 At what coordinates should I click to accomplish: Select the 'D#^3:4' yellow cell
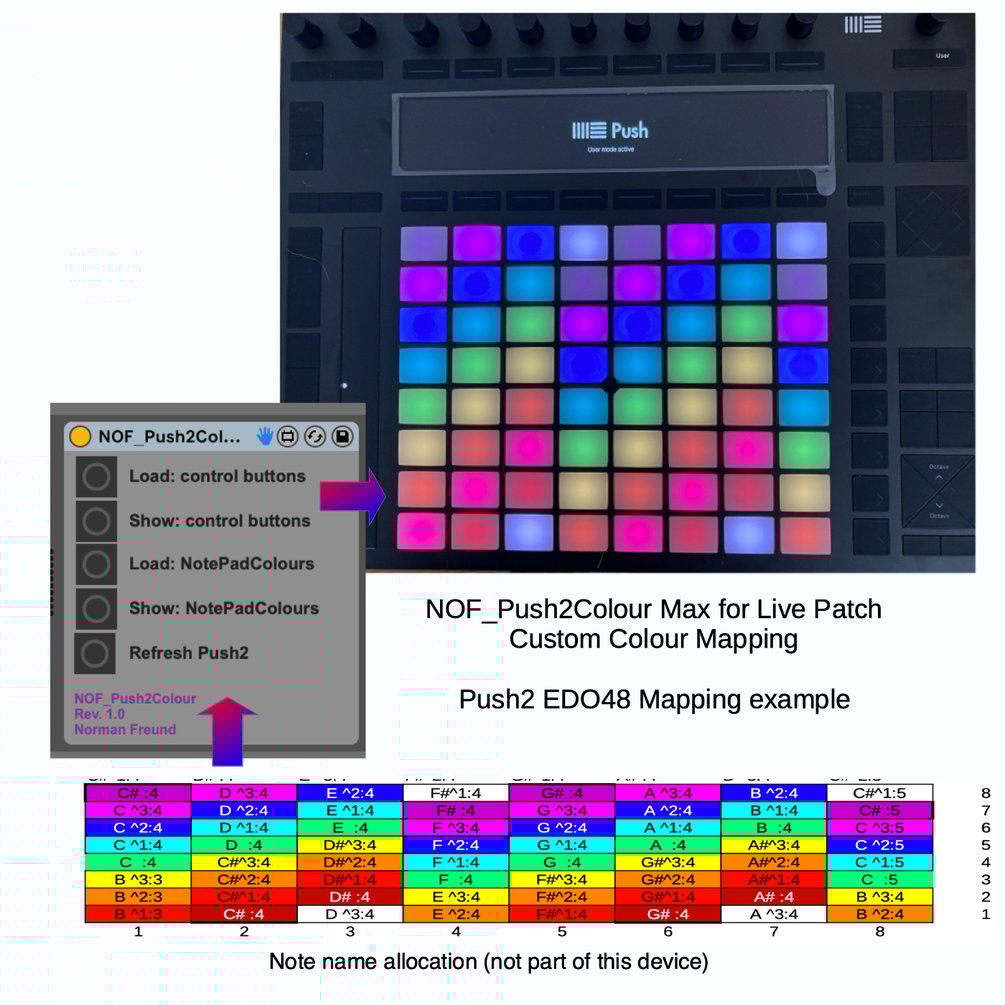[350, 845]
